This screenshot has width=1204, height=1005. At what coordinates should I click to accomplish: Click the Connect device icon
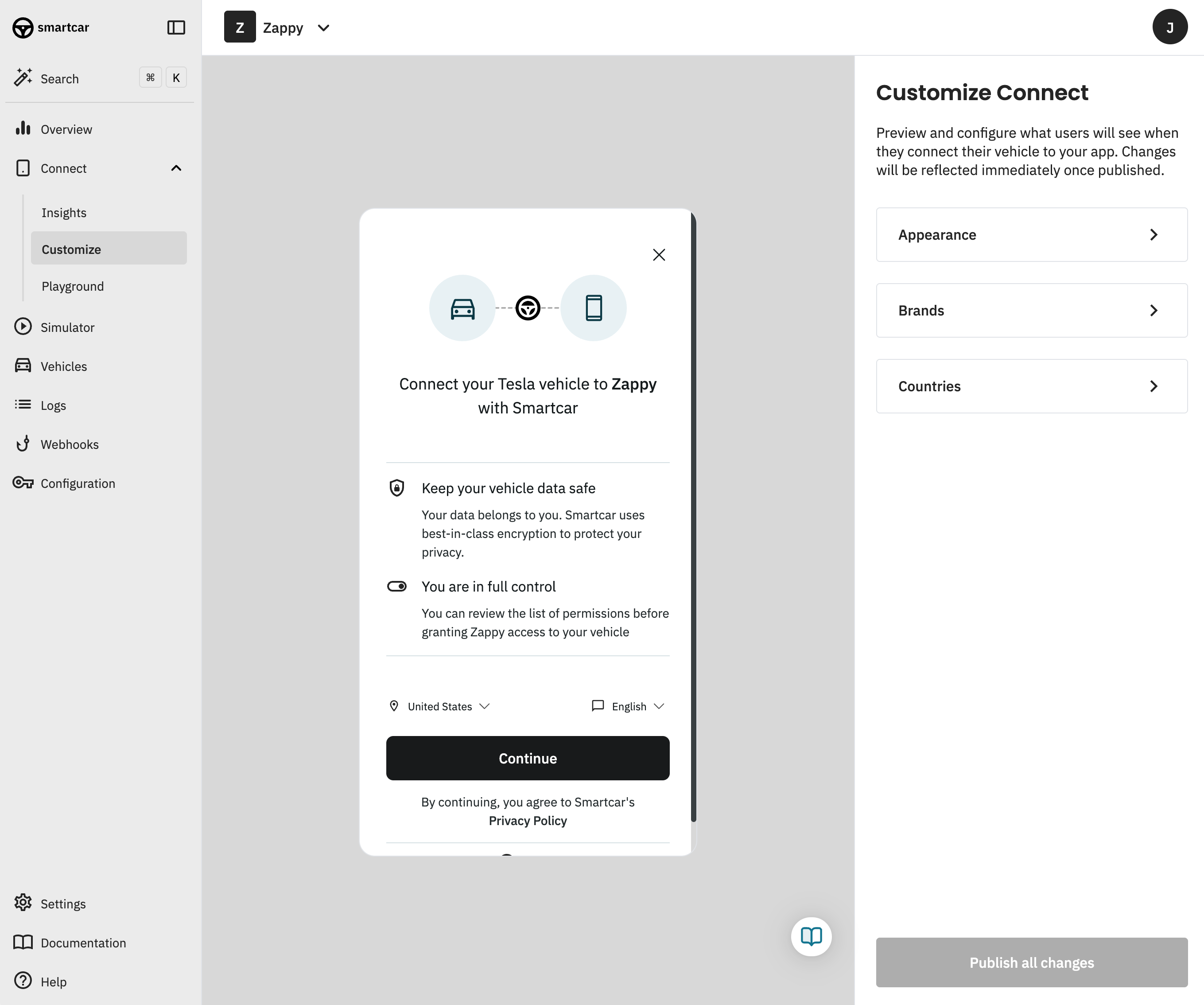(x=23, y=168)
